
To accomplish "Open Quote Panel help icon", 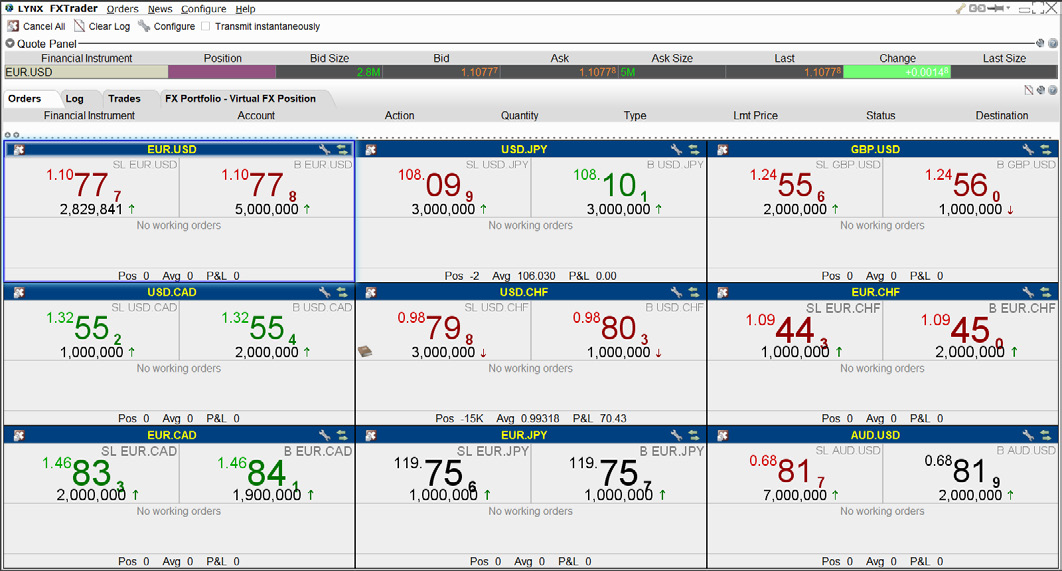I will click(x=1053, y=43).
